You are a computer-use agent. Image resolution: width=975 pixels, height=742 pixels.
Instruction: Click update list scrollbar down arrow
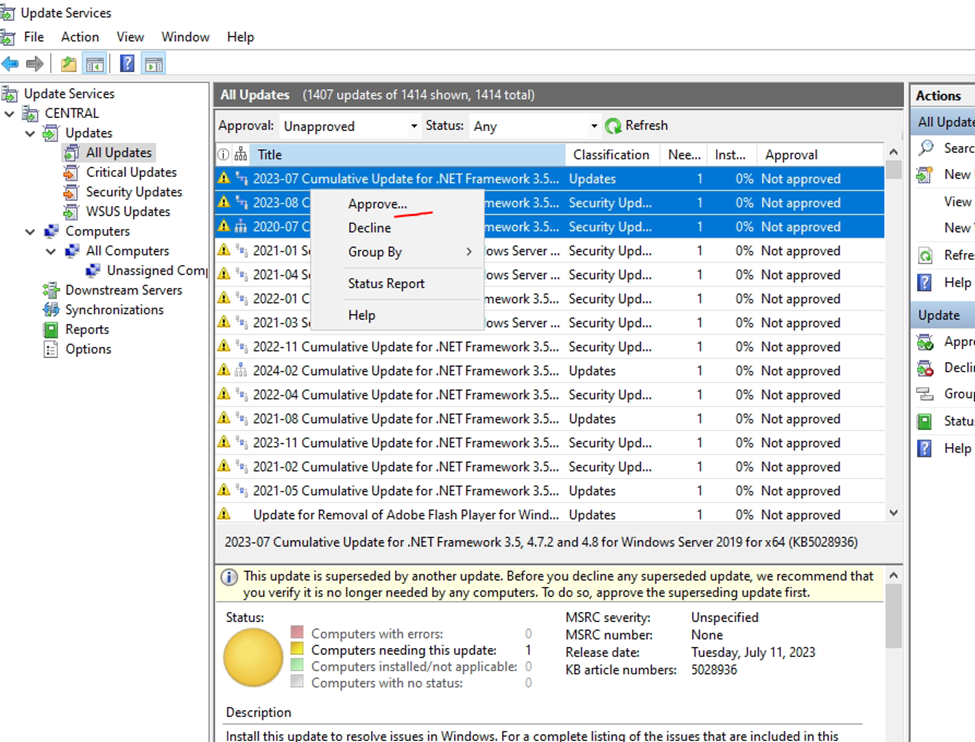(x=893, y=513)
